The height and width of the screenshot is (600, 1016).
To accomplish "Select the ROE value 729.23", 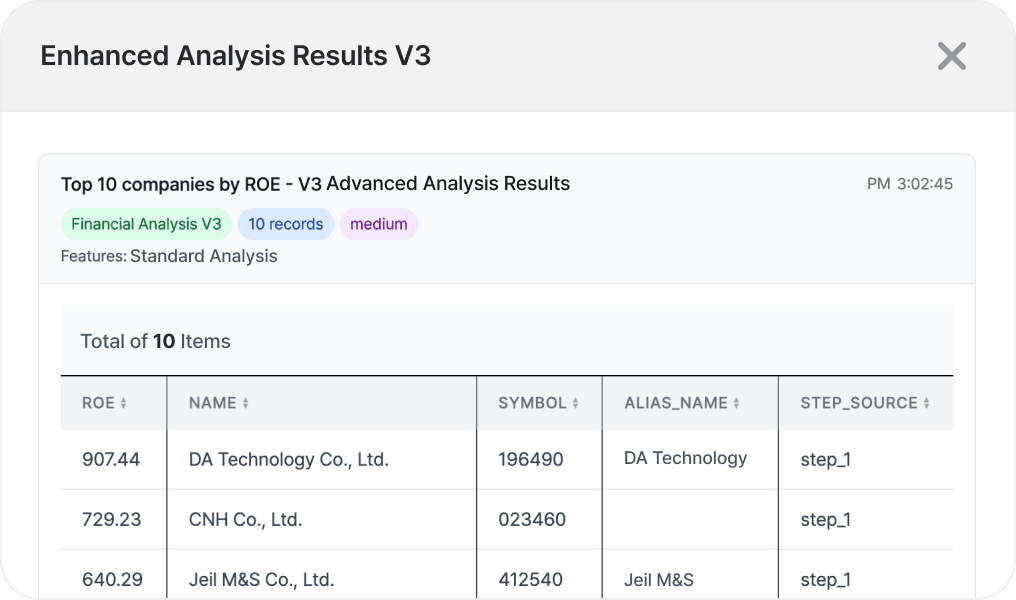I will click(x=111, y=520).
